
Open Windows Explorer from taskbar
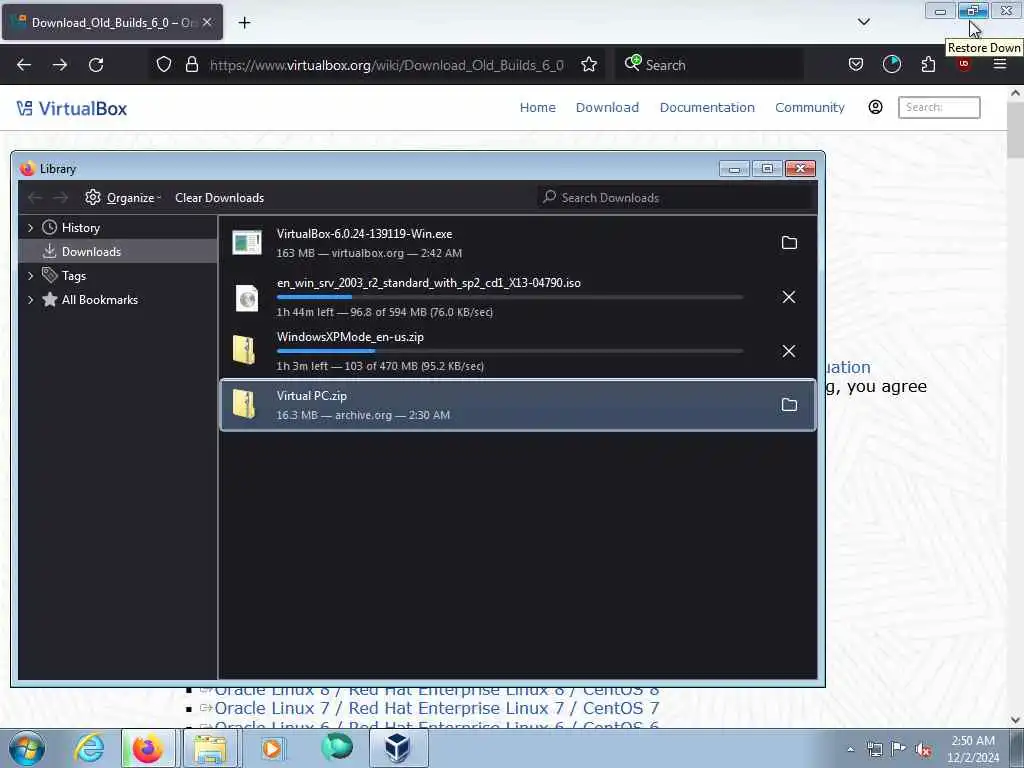pos(210,748)
